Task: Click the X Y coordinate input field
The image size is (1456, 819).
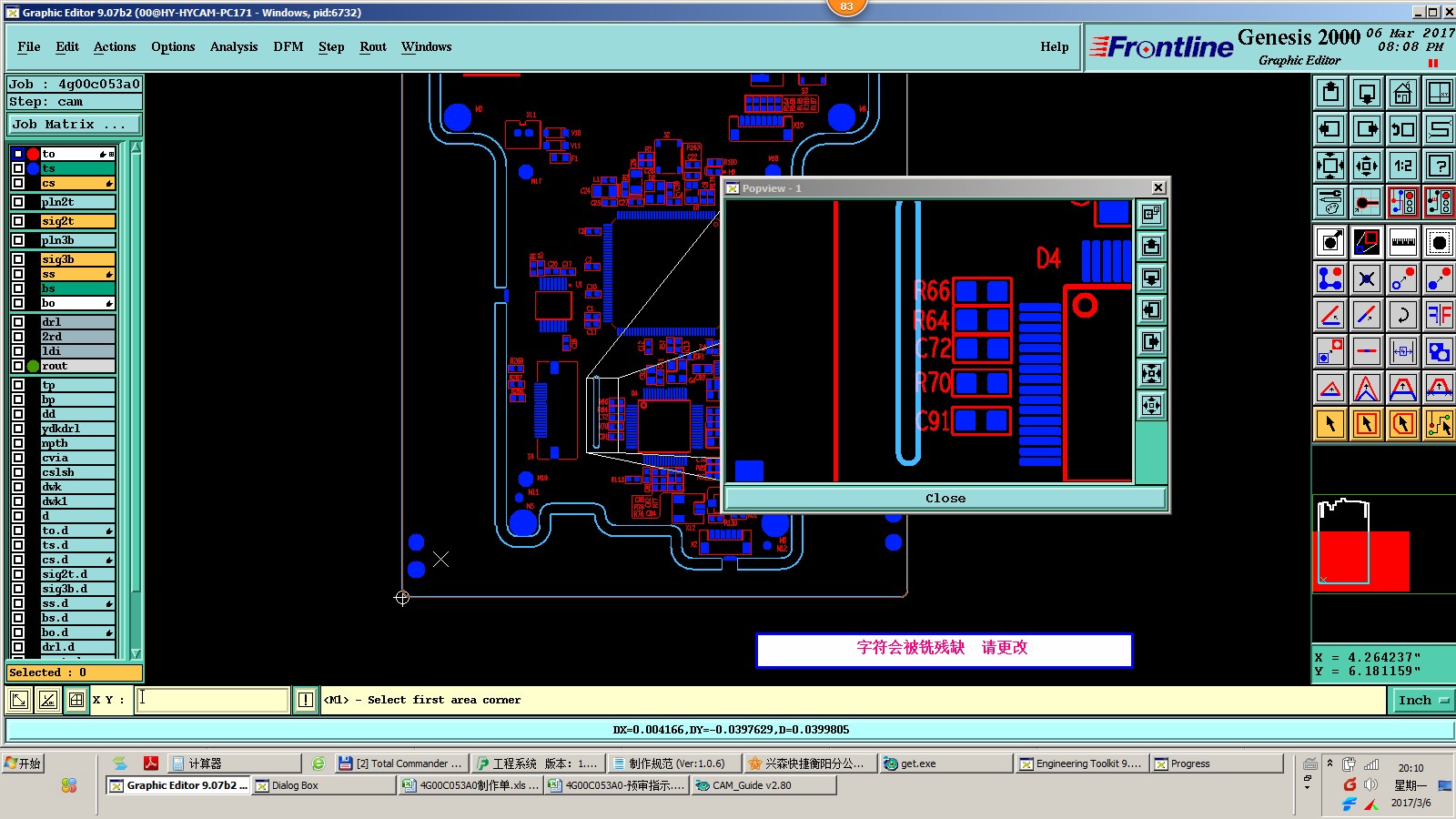Action: coord(212,700)
